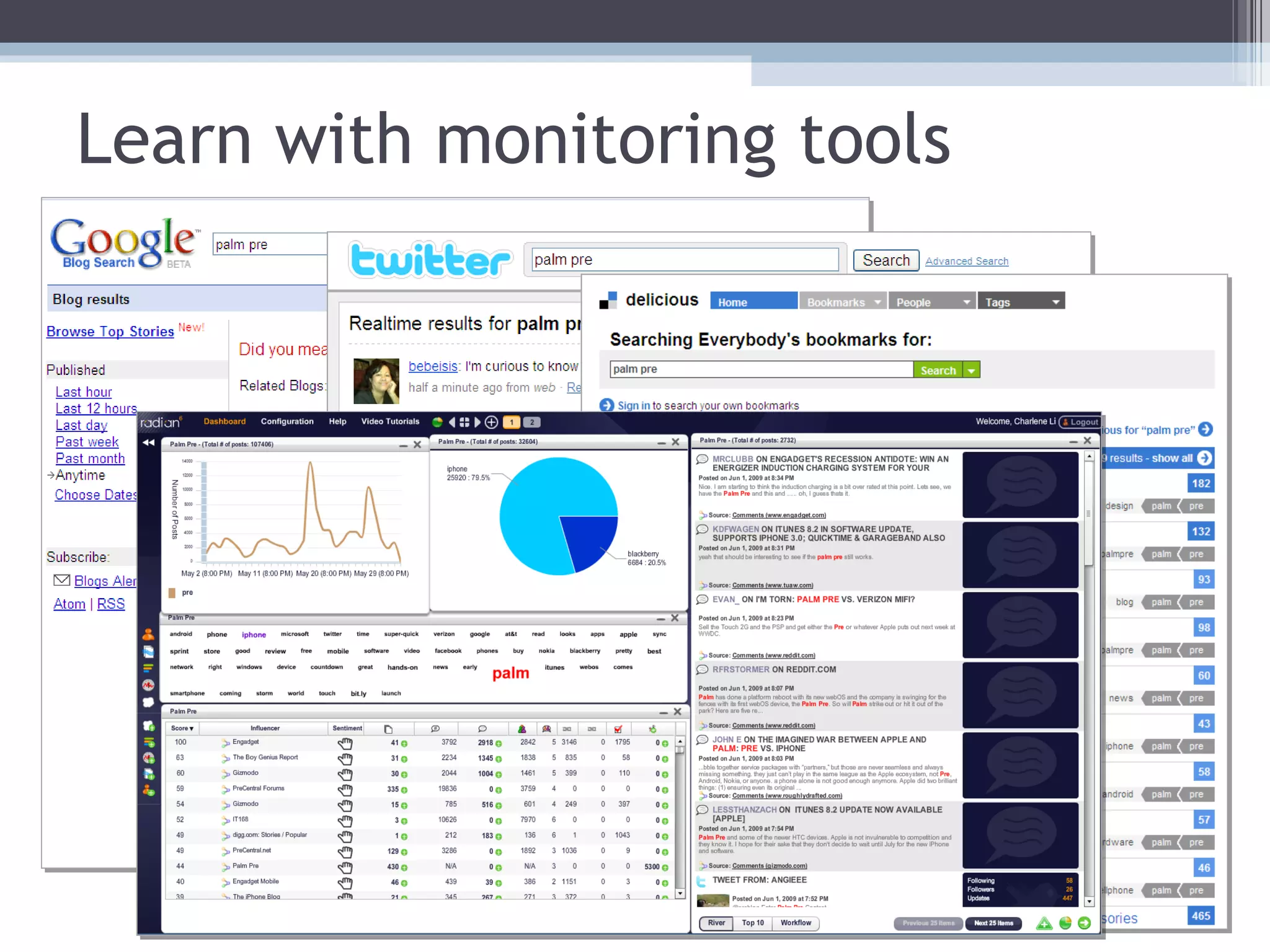Filter Google blog results by Past week

pos(87,442)
